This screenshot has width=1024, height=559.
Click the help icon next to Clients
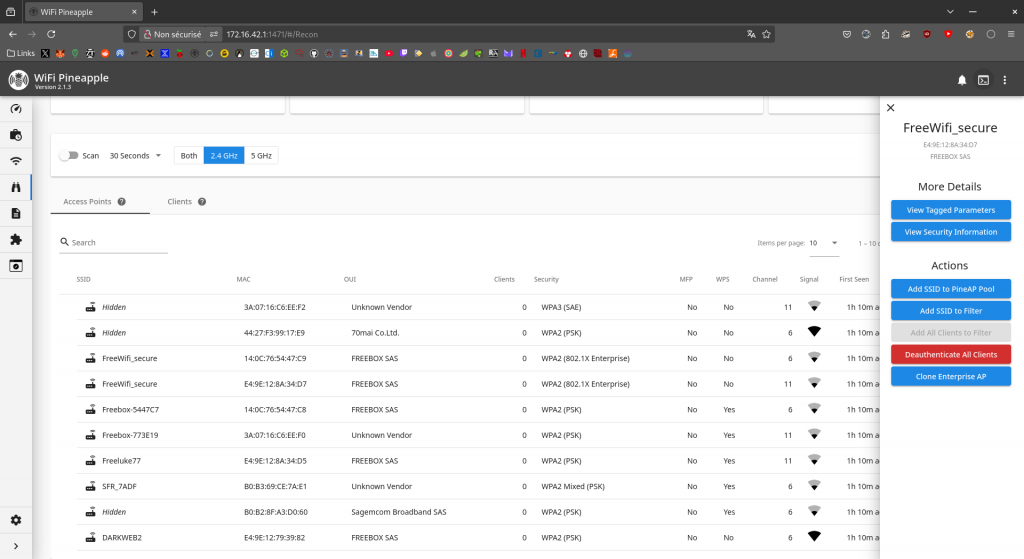click(202, 202)
